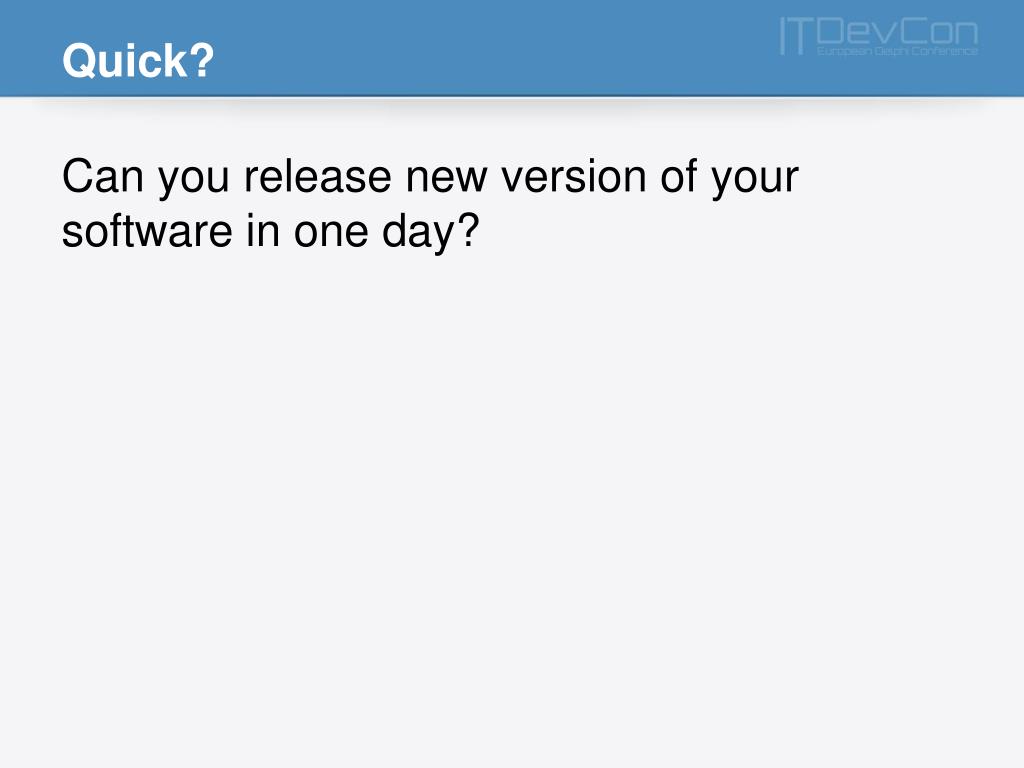Click the question mark in "Quick?"
Viewport: 1024px width, 768px height.
point(203,61)
